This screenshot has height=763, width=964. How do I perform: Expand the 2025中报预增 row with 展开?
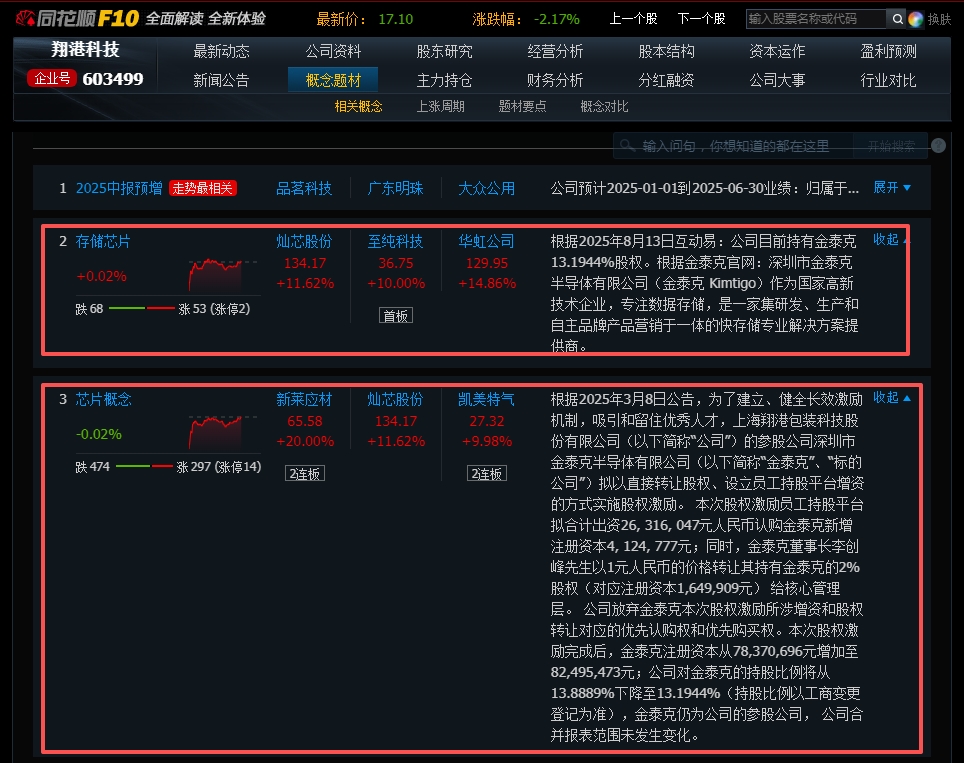[891, 187]
